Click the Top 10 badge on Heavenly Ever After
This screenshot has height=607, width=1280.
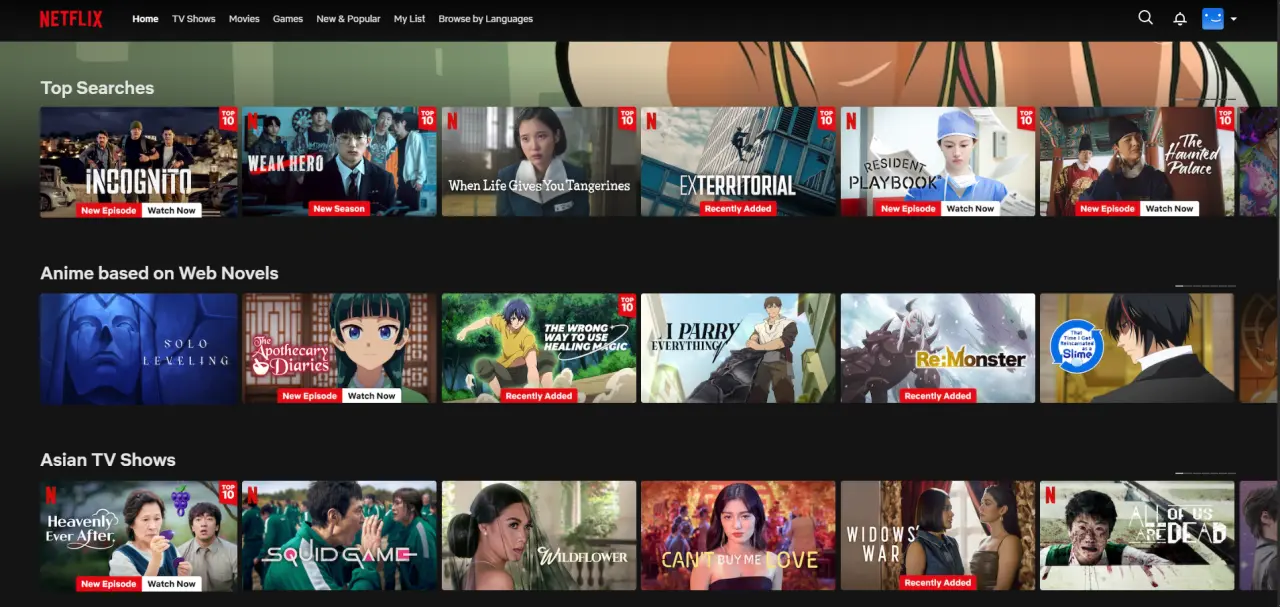click(x=228, y=492)
